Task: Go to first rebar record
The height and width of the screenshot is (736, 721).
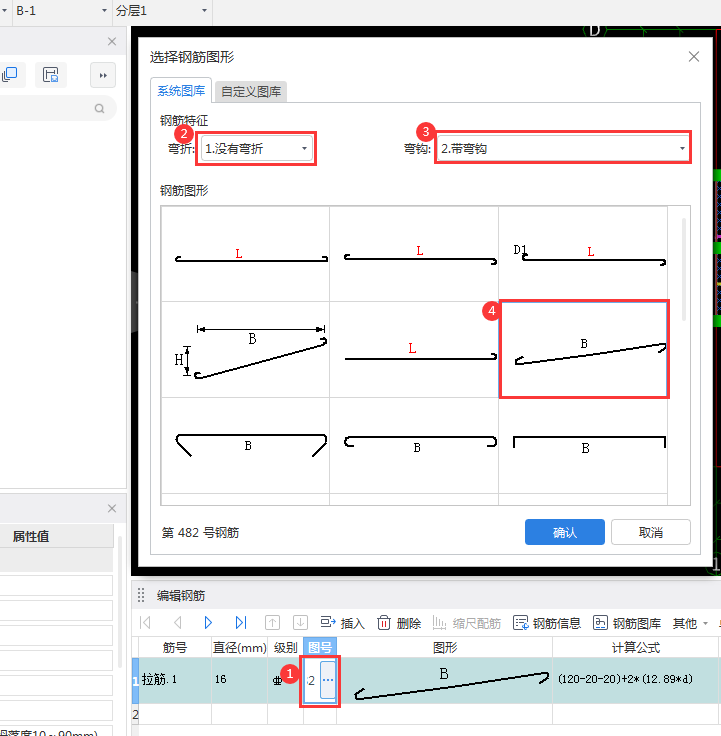Action: coord(146,623)
